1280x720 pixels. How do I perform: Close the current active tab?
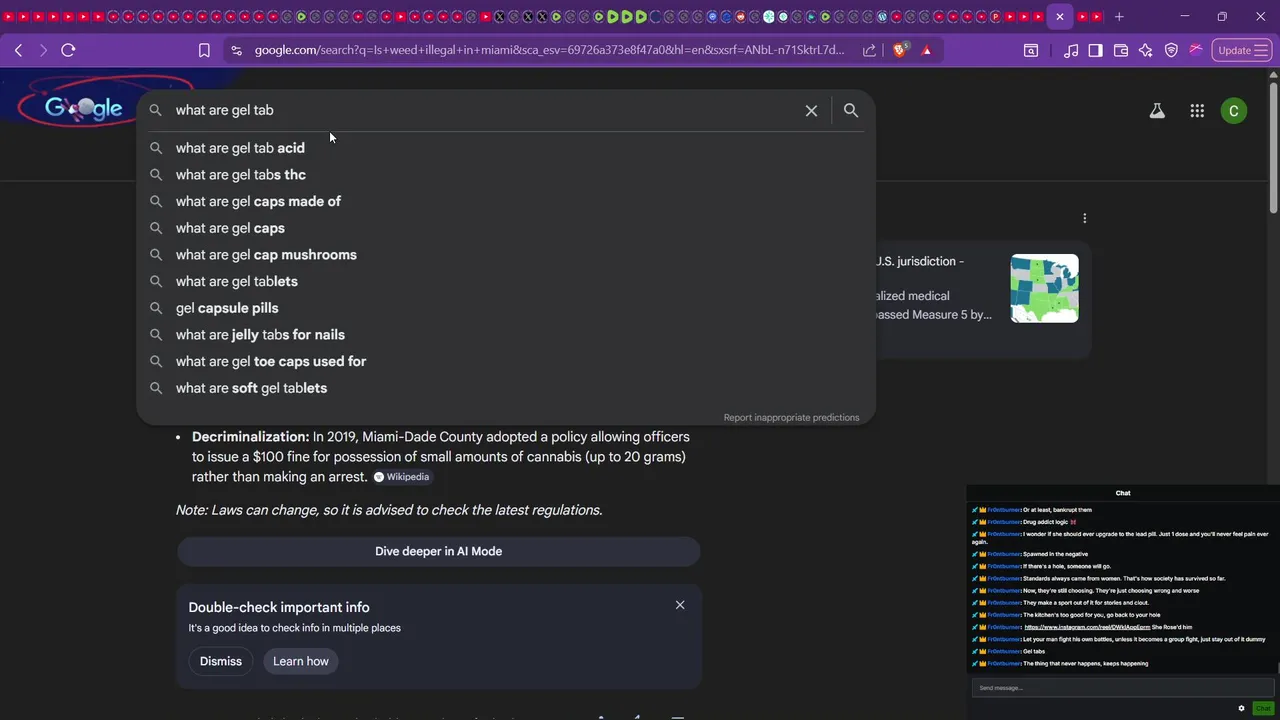[x=1060, y=16]
